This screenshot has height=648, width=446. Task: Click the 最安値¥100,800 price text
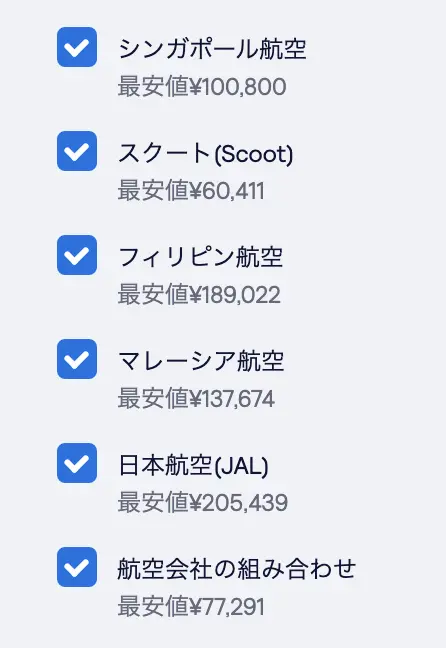pos(202,87)
